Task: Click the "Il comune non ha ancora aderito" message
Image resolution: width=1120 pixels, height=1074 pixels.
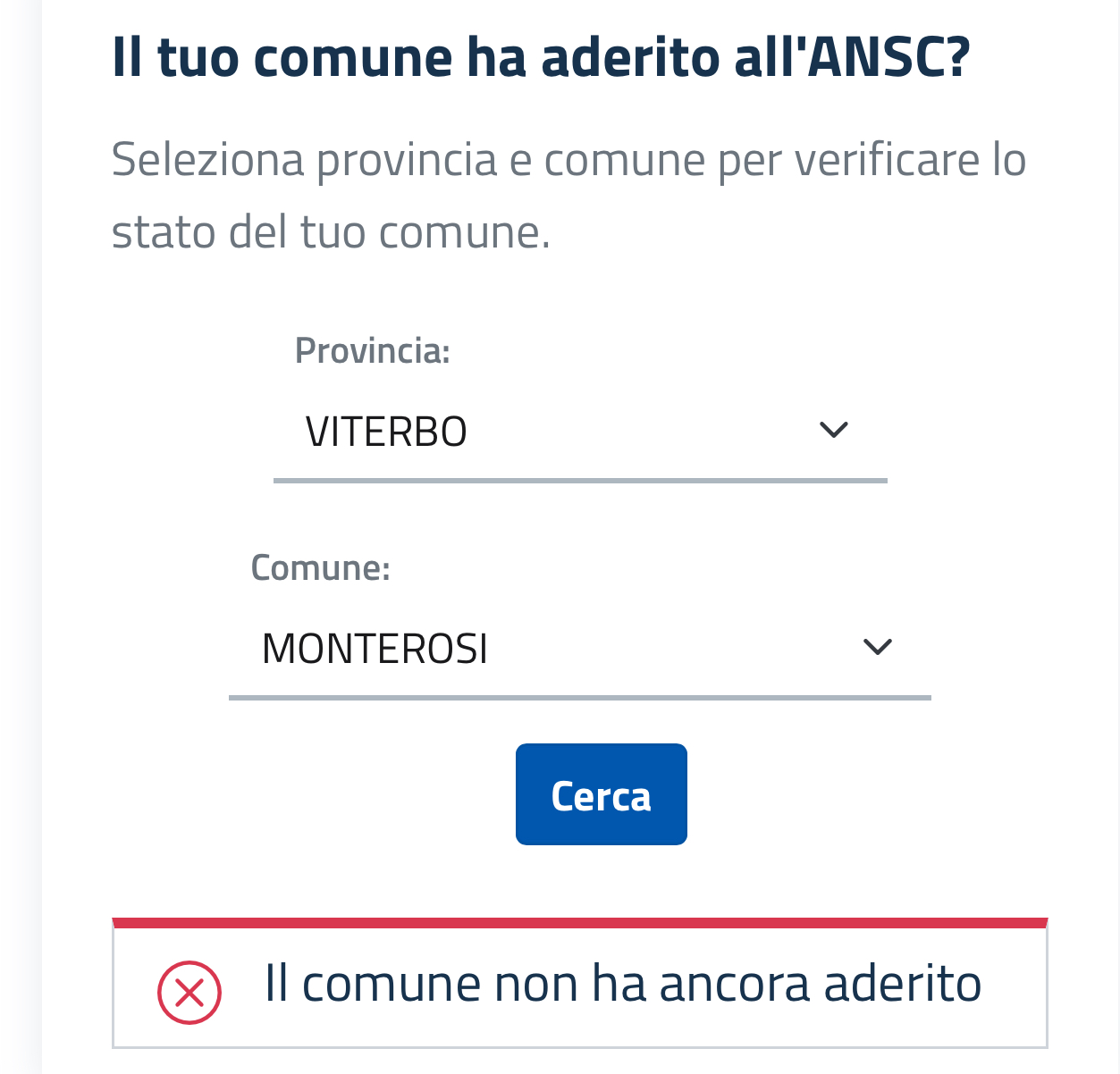Action: coord(623,984)
